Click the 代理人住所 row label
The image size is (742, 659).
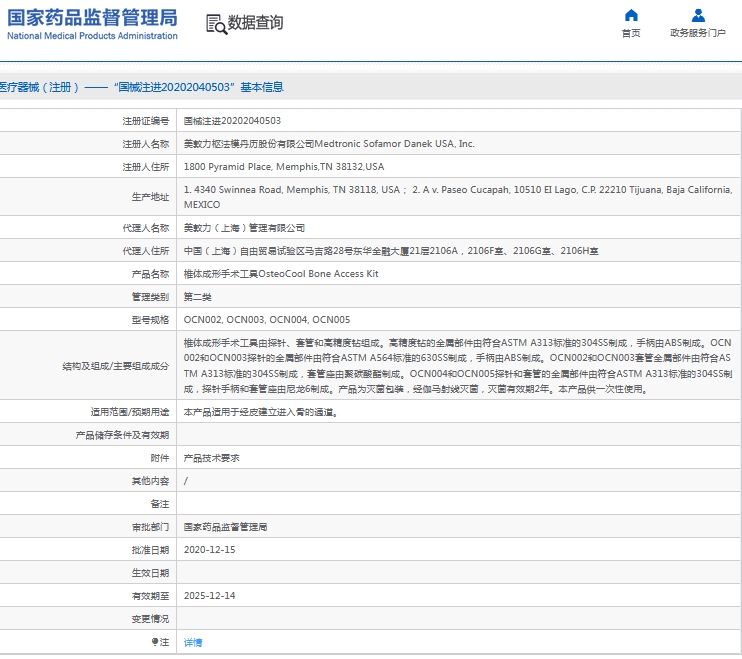point(146,251)
